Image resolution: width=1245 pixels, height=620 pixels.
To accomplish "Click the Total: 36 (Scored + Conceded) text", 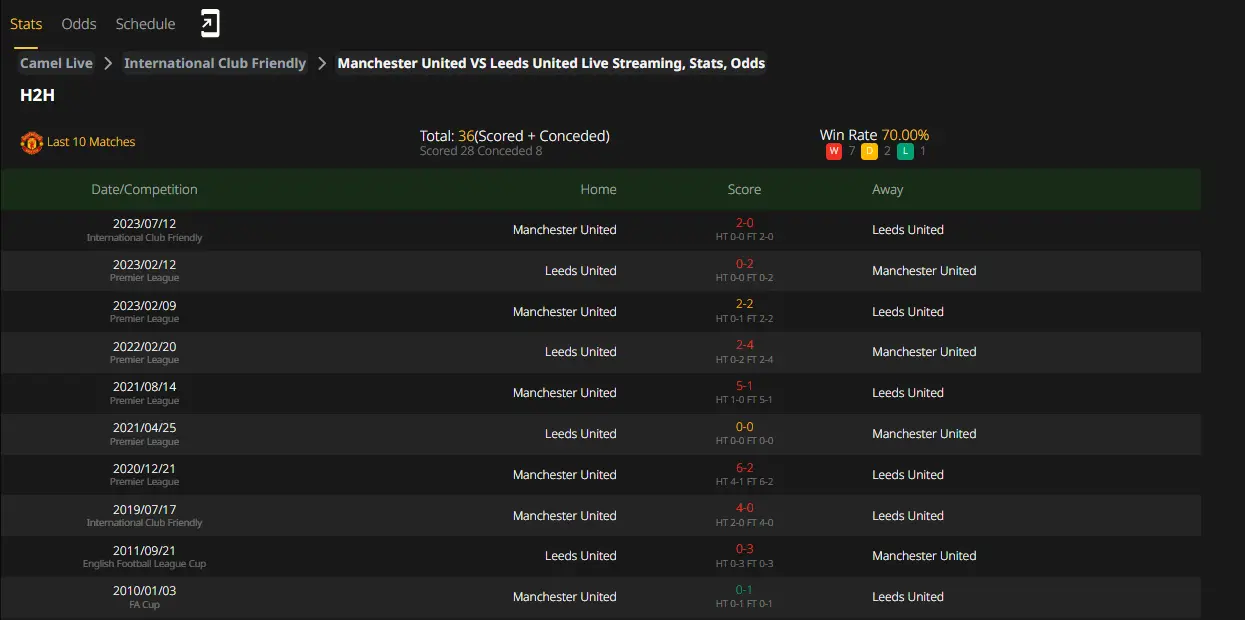I will [x=514, y=136].
